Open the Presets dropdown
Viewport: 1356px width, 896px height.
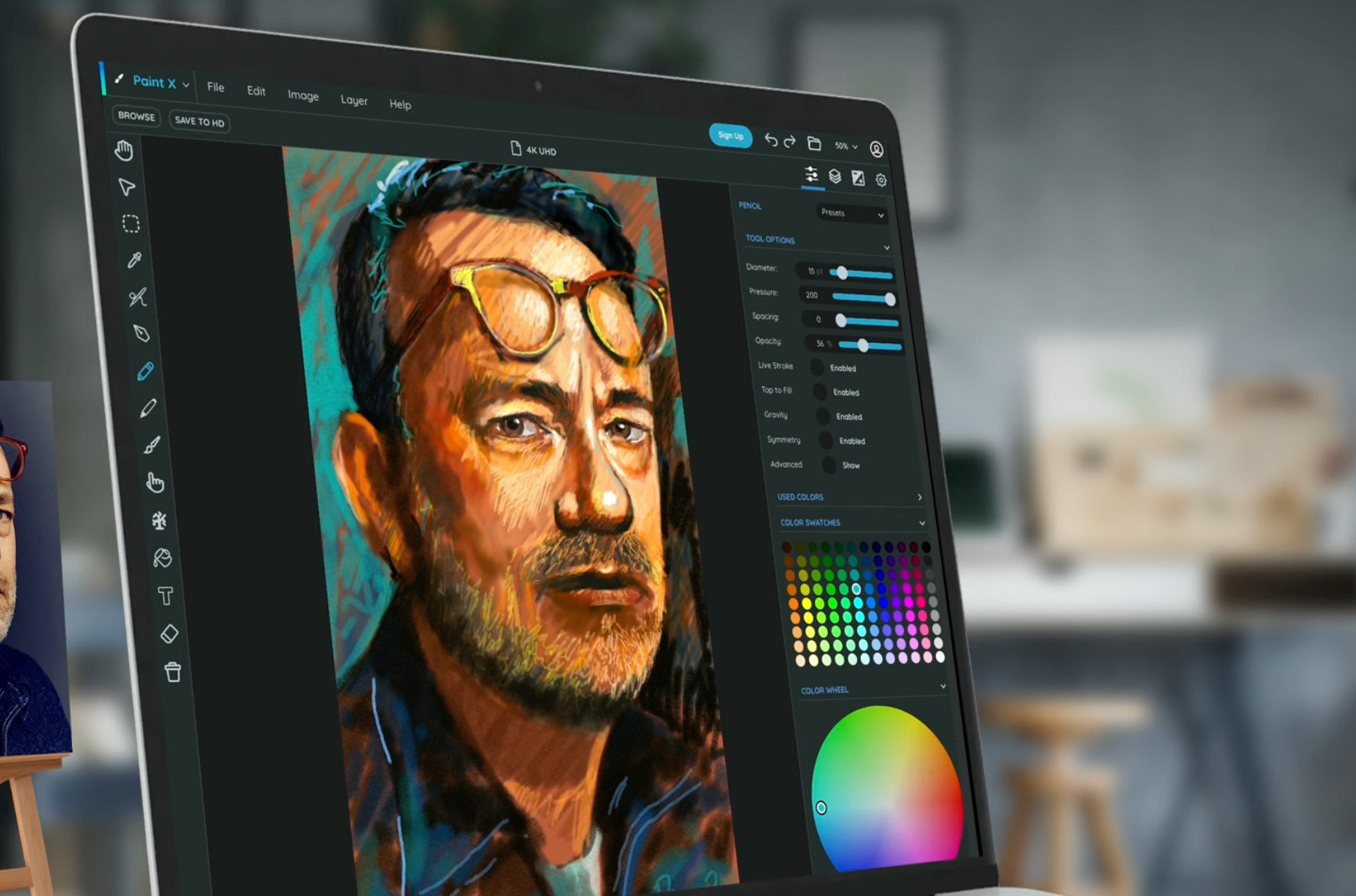point(852,213)
